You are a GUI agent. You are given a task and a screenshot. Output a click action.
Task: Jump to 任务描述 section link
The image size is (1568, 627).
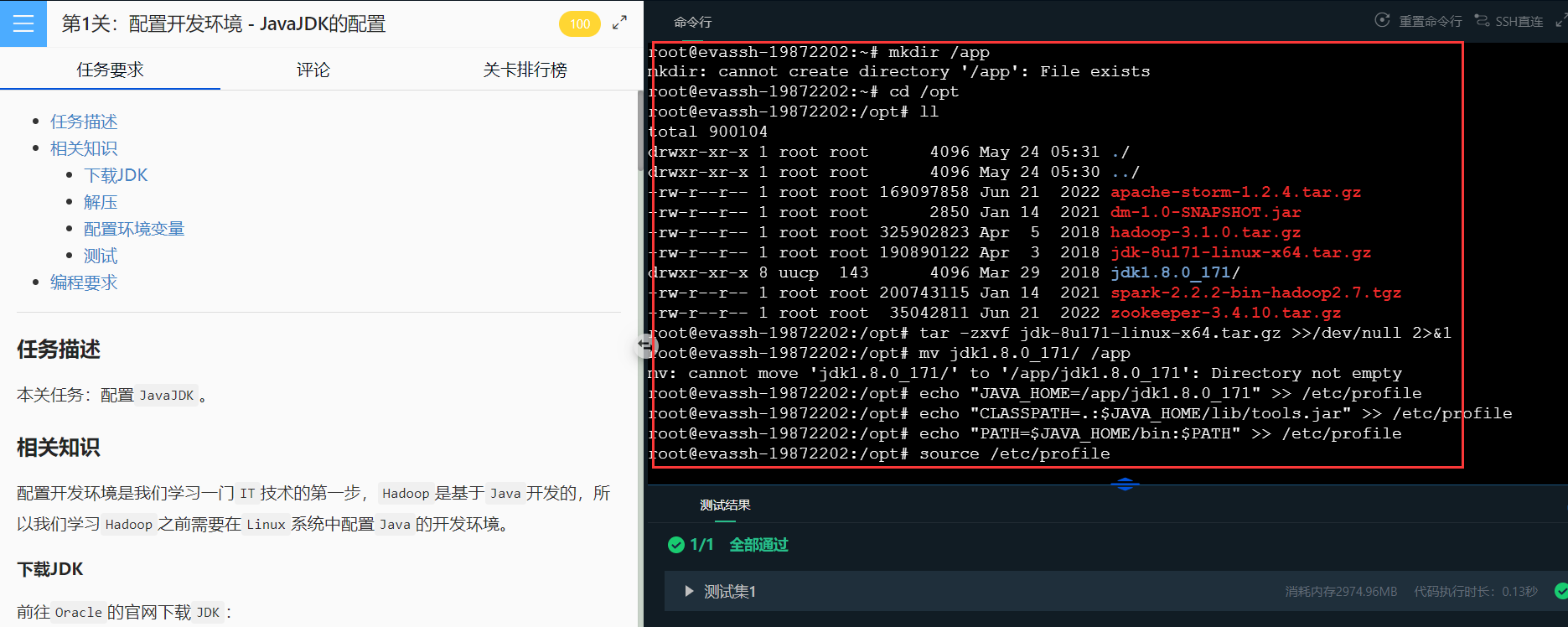tap(84, 122)
